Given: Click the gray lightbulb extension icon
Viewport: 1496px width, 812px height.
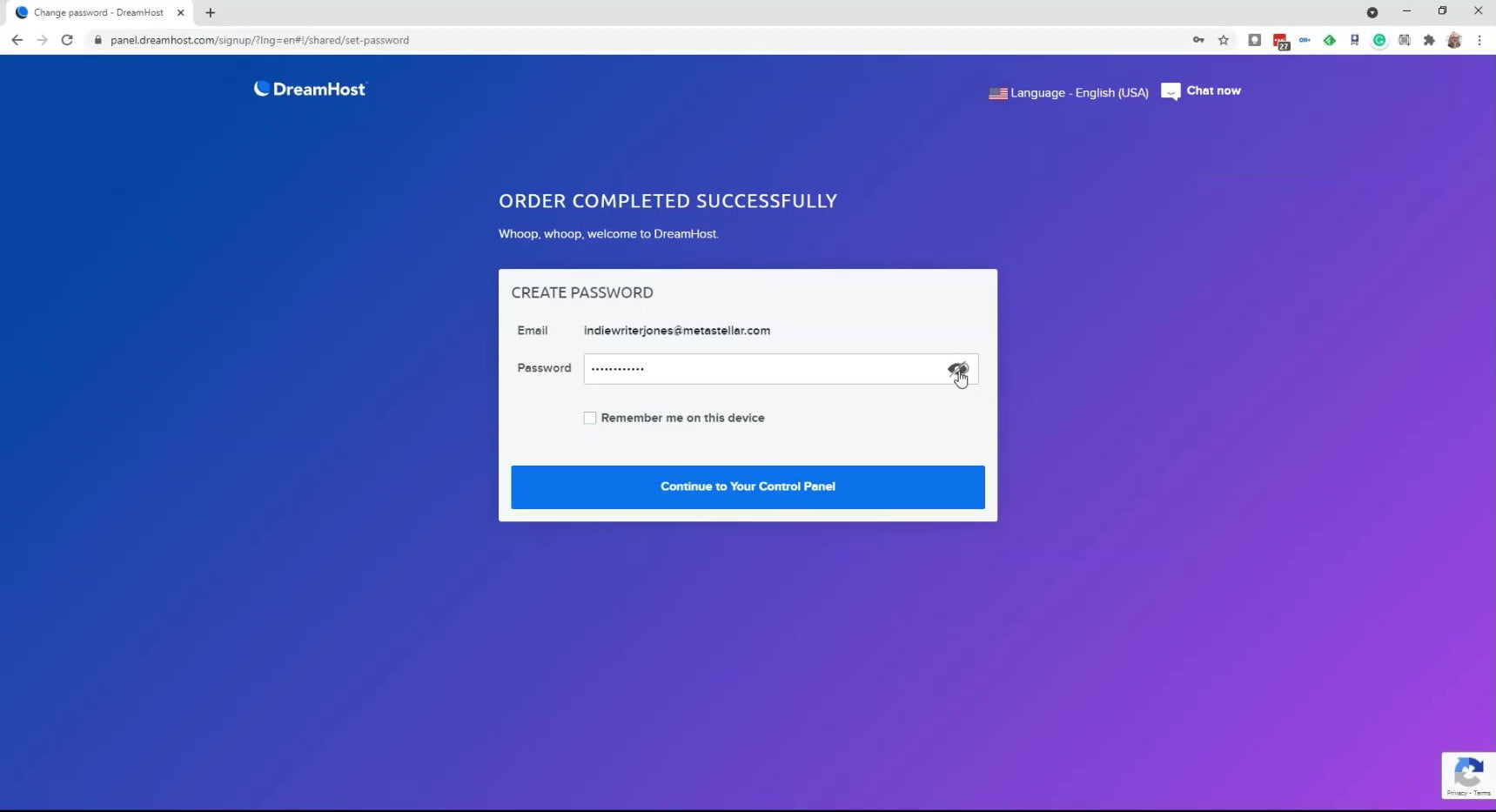Looking at the screenshot, I should click(x=1254, y=40).
